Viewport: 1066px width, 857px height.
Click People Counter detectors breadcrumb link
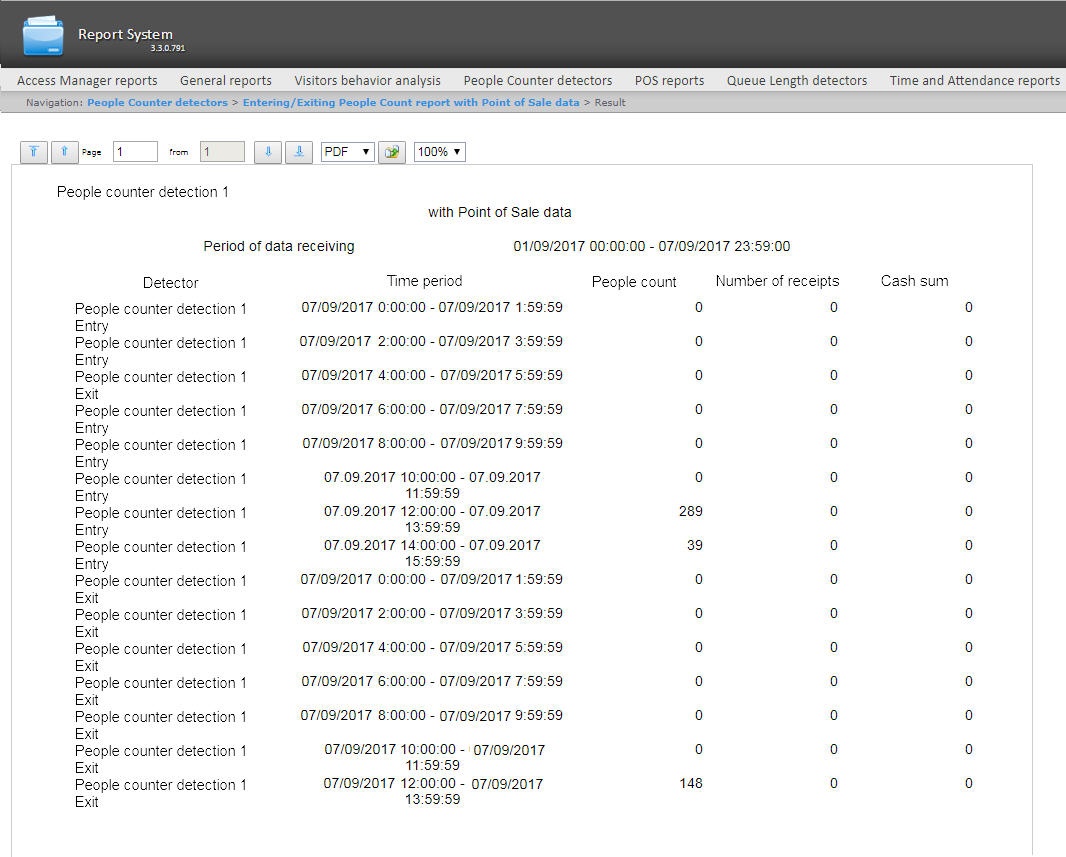(157, 102)
